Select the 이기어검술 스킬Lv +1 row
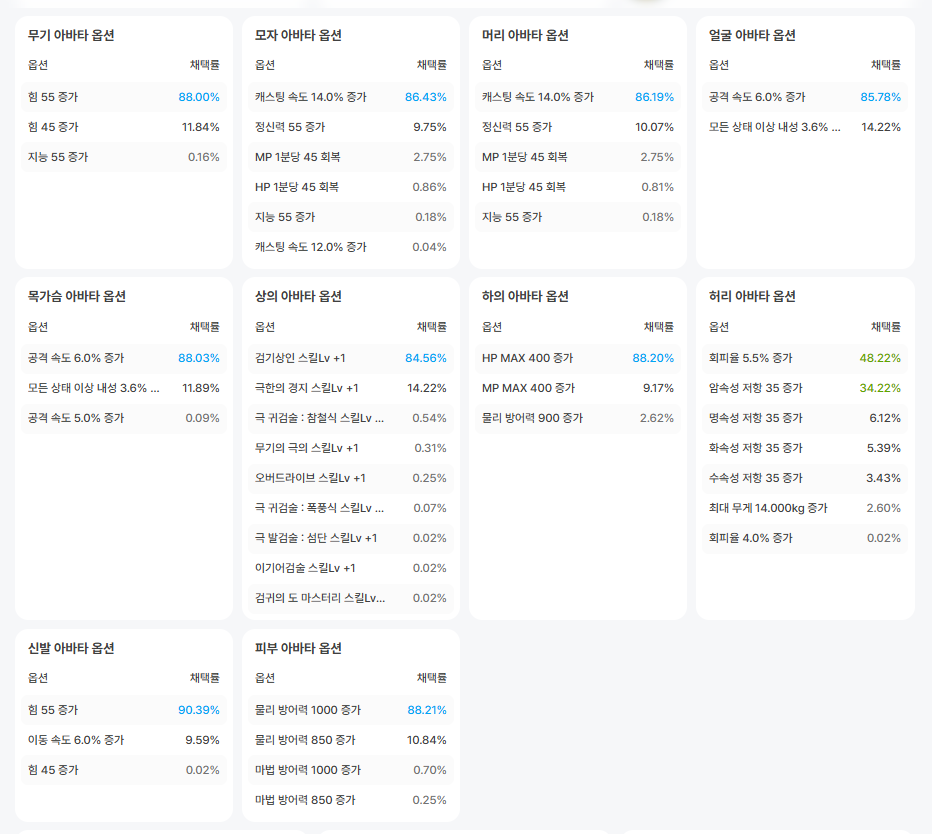 [305, 568]
